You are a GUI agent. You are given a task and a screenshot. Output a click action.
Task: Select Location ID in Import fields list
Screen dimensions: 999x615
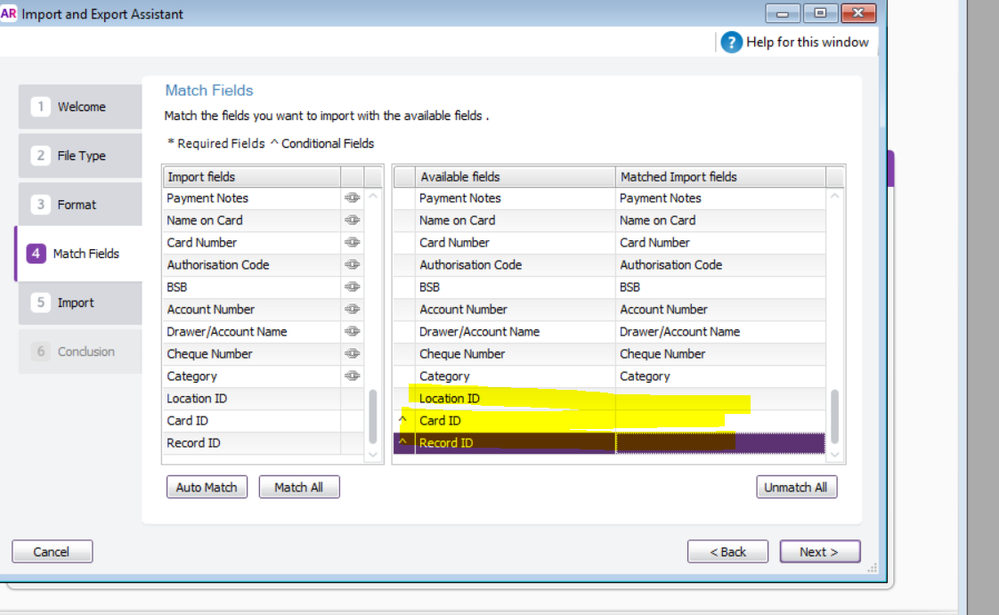197,398
